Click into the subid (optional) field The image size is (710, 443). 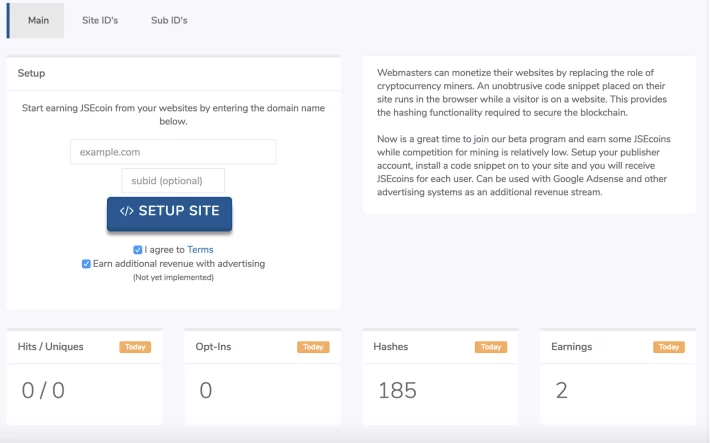pyautogui.click(x=173, y=181)
